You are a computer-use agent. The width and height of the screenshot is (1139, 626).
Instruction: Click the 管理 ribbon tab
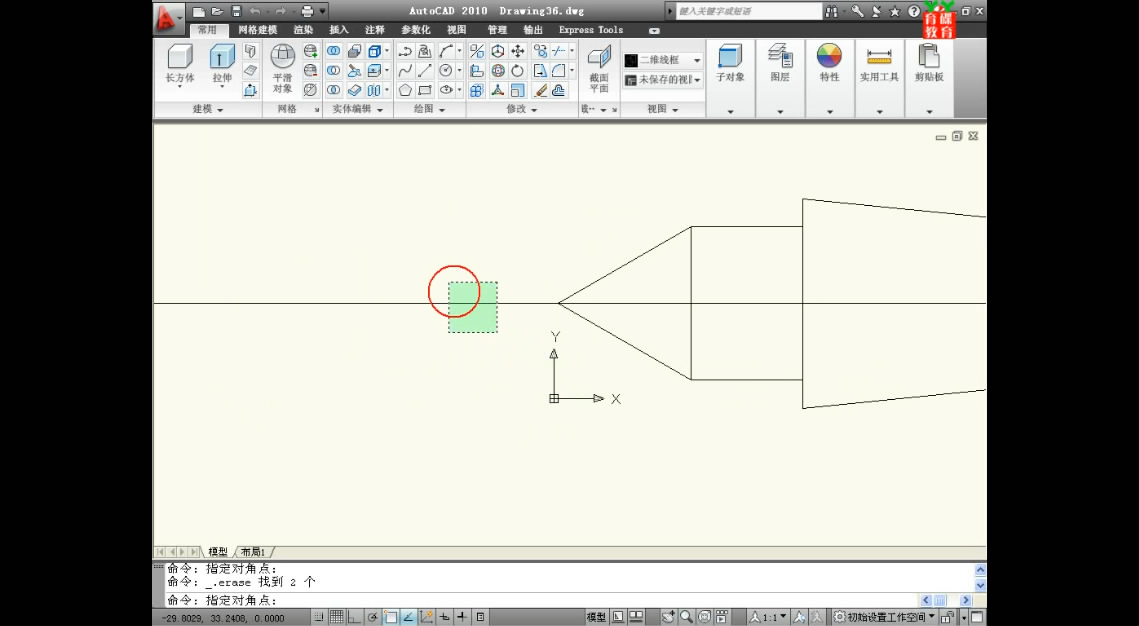click(498, 30)
